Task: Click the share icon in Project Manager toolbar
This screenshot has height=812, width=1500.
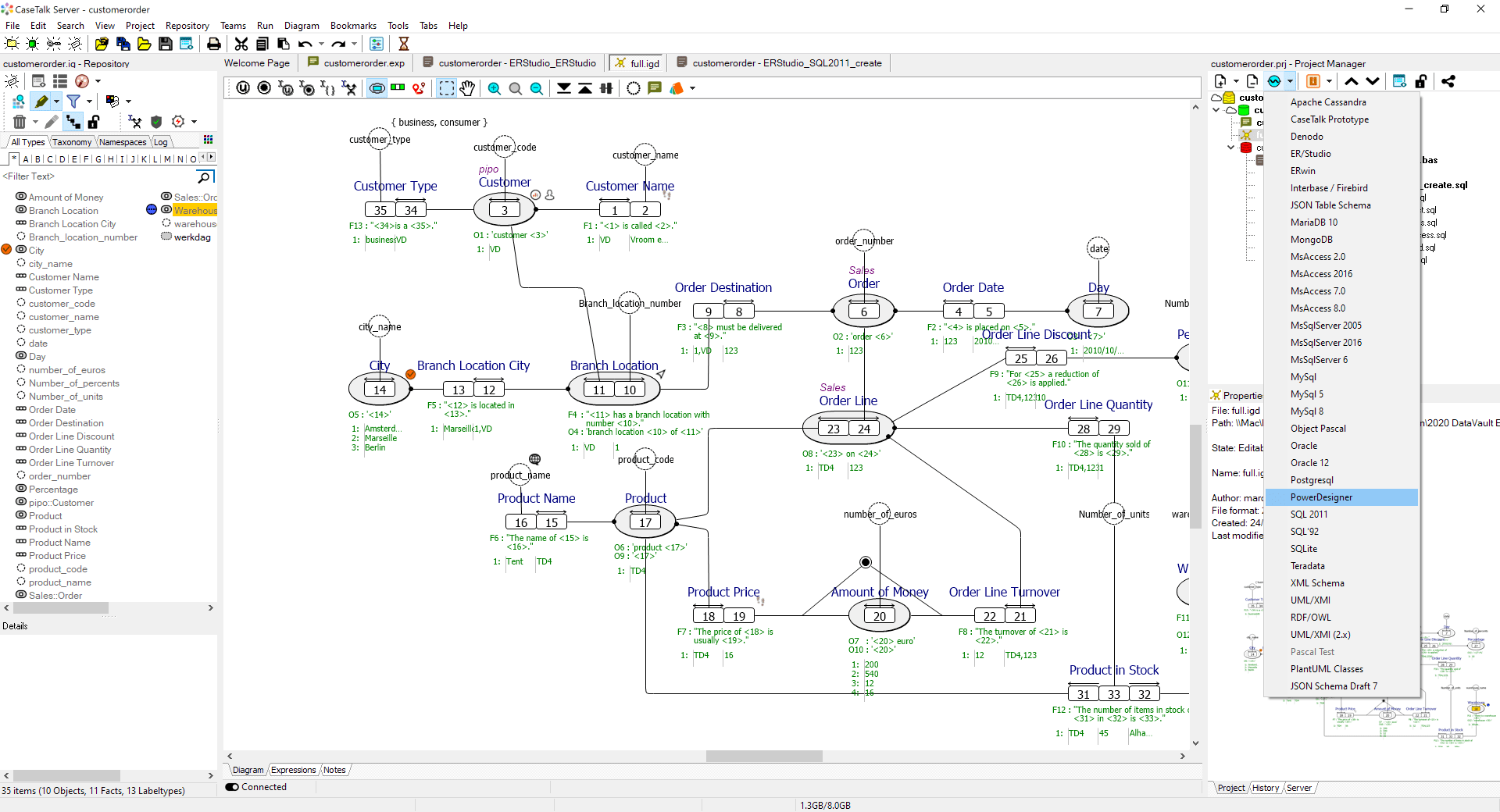Action: point(1448,81)
